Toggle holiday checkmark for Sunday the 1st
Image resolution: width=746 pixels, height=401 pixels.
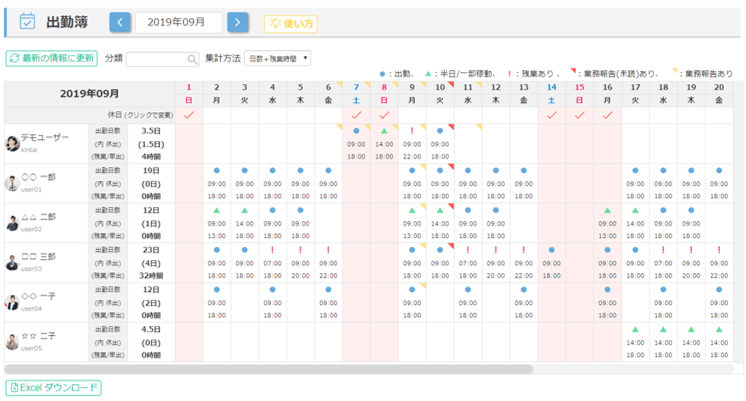189,115
